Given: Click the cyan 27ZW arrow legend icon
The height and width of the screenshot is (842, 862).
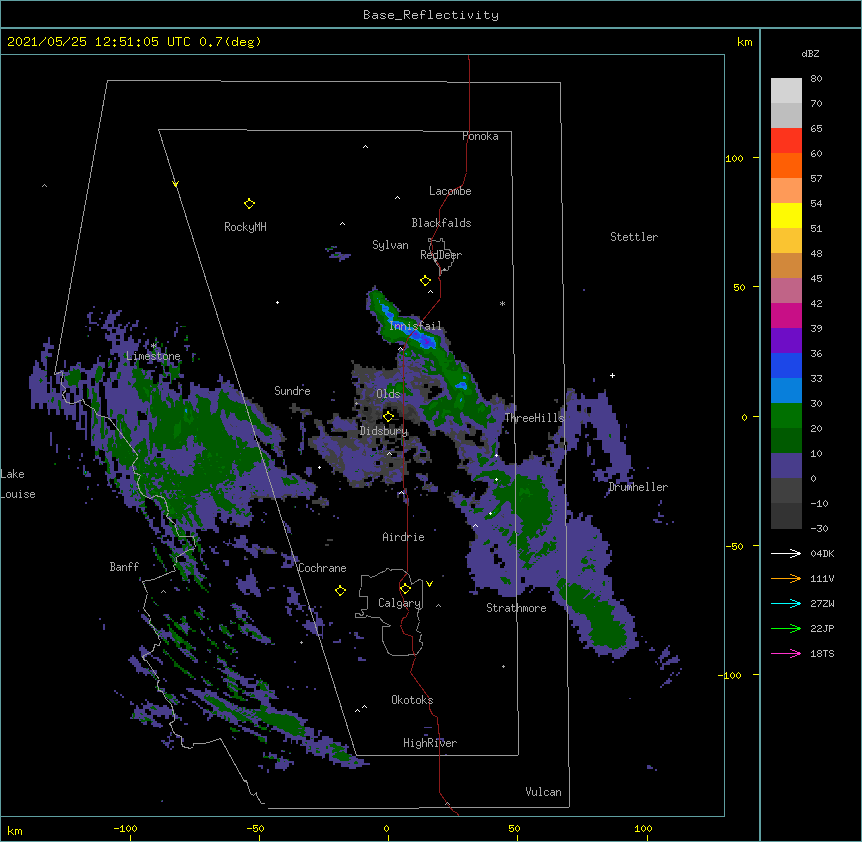Looking at the screenshot, I should [x=786, y=603].
